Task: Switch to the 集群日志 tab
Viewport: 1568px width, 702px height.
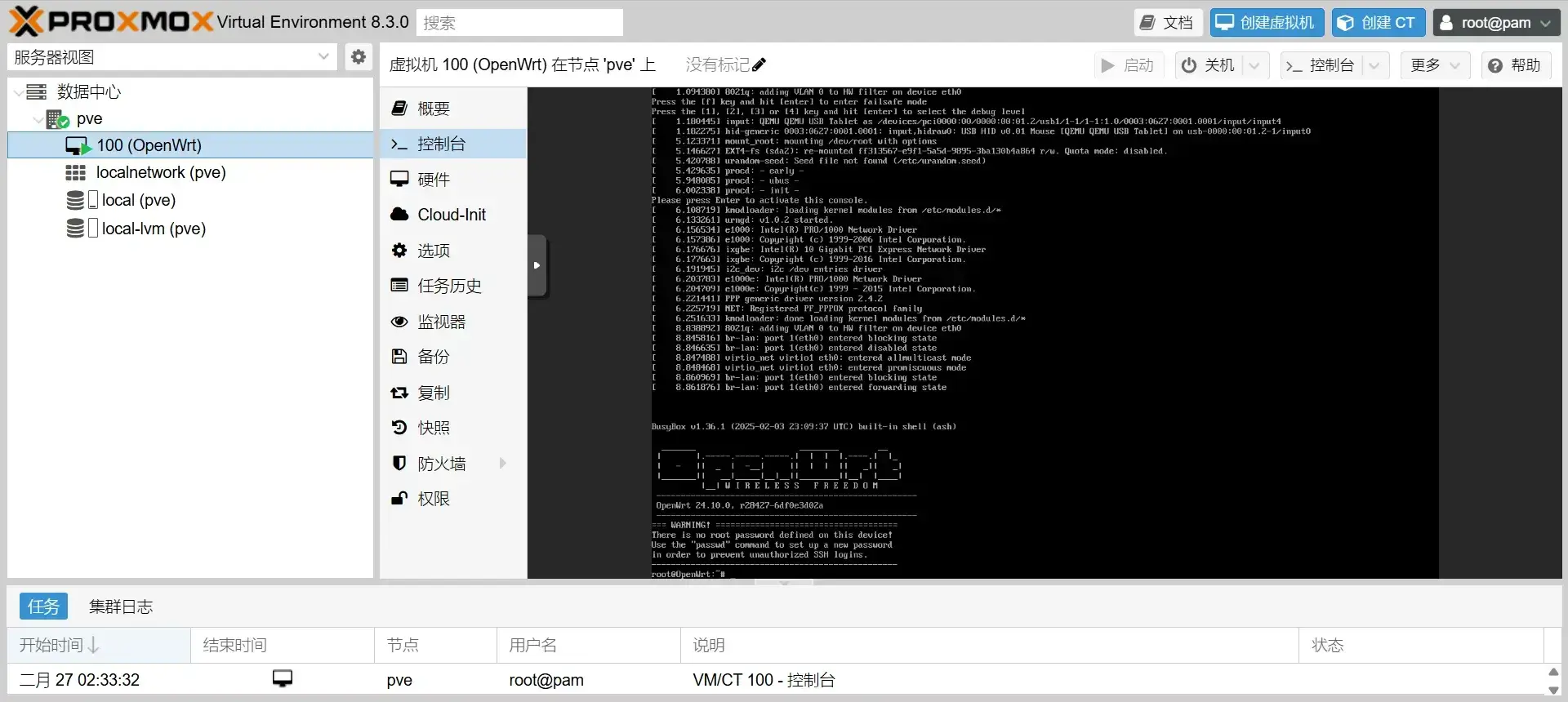Action: tap(121, 606)
